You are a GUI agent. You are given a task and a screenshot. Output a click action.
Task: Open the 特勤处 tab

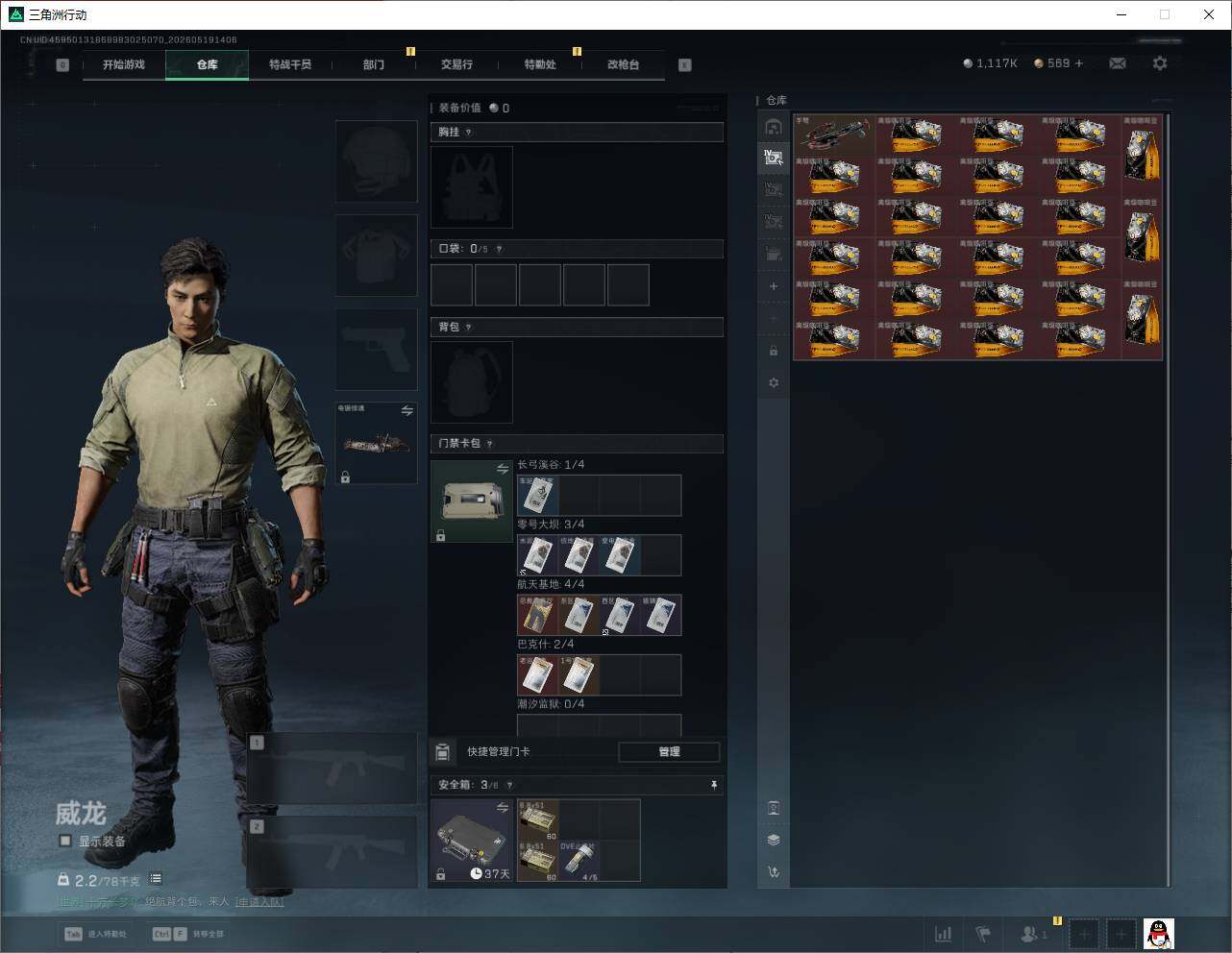[x=540, y=64]
